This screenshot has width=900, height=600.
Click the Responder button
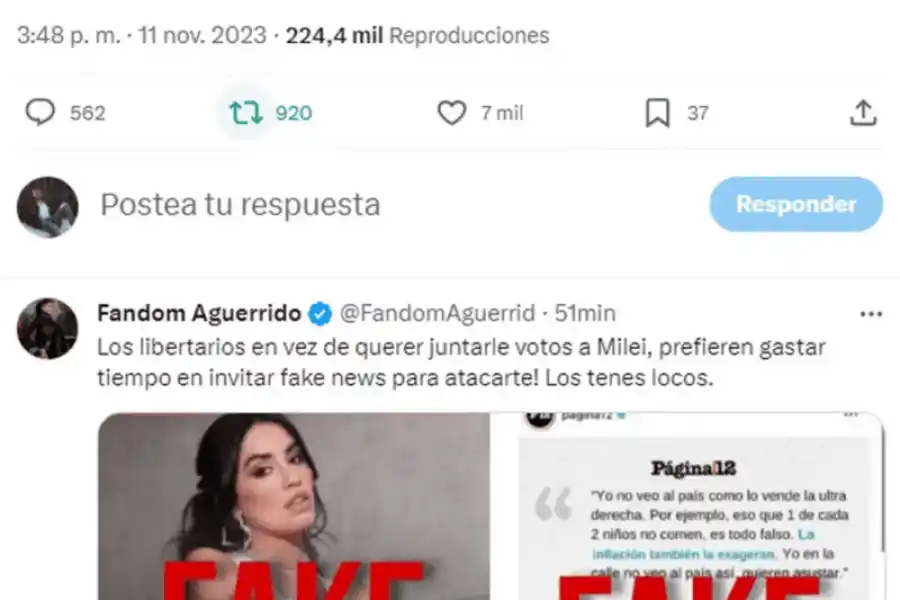point(796,204)
